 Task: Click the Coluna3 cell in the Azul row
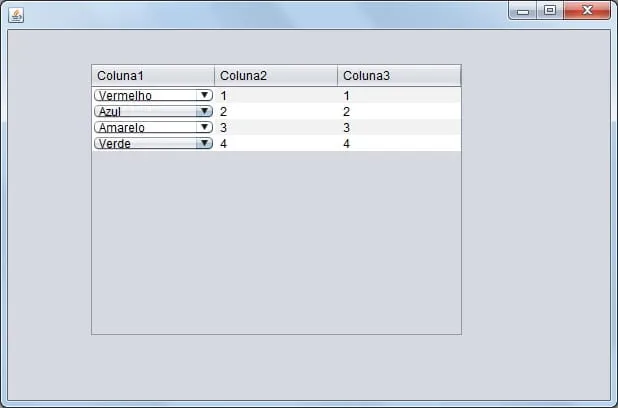click(399, 111)
